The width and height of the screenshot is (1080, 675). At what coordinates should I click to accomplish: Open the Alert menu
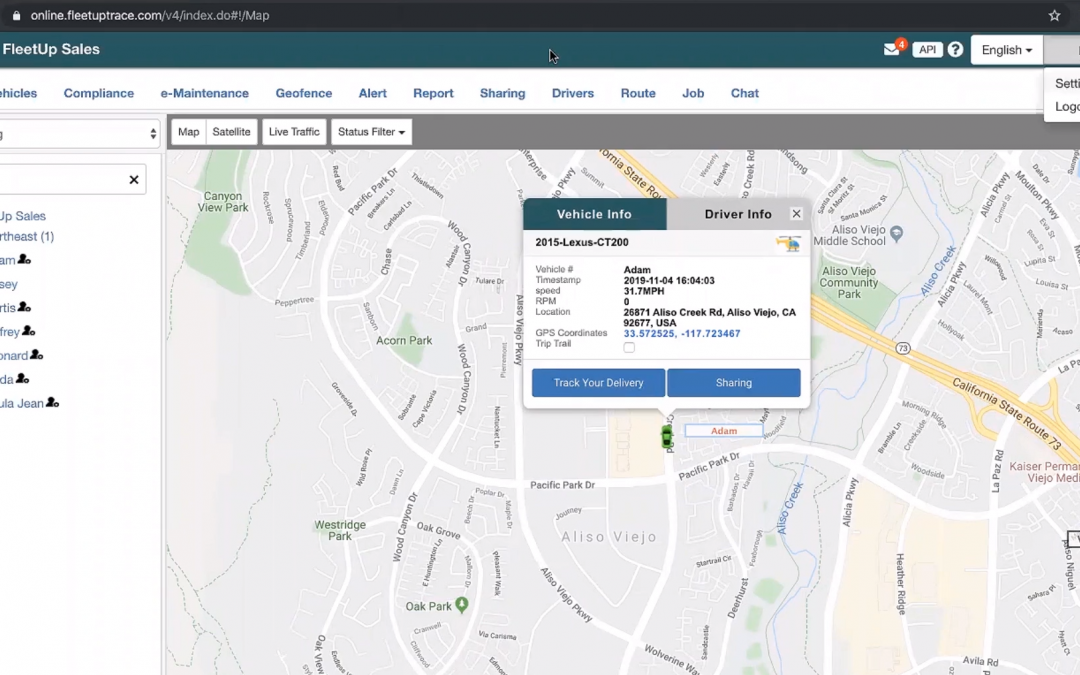pos(373,93)
